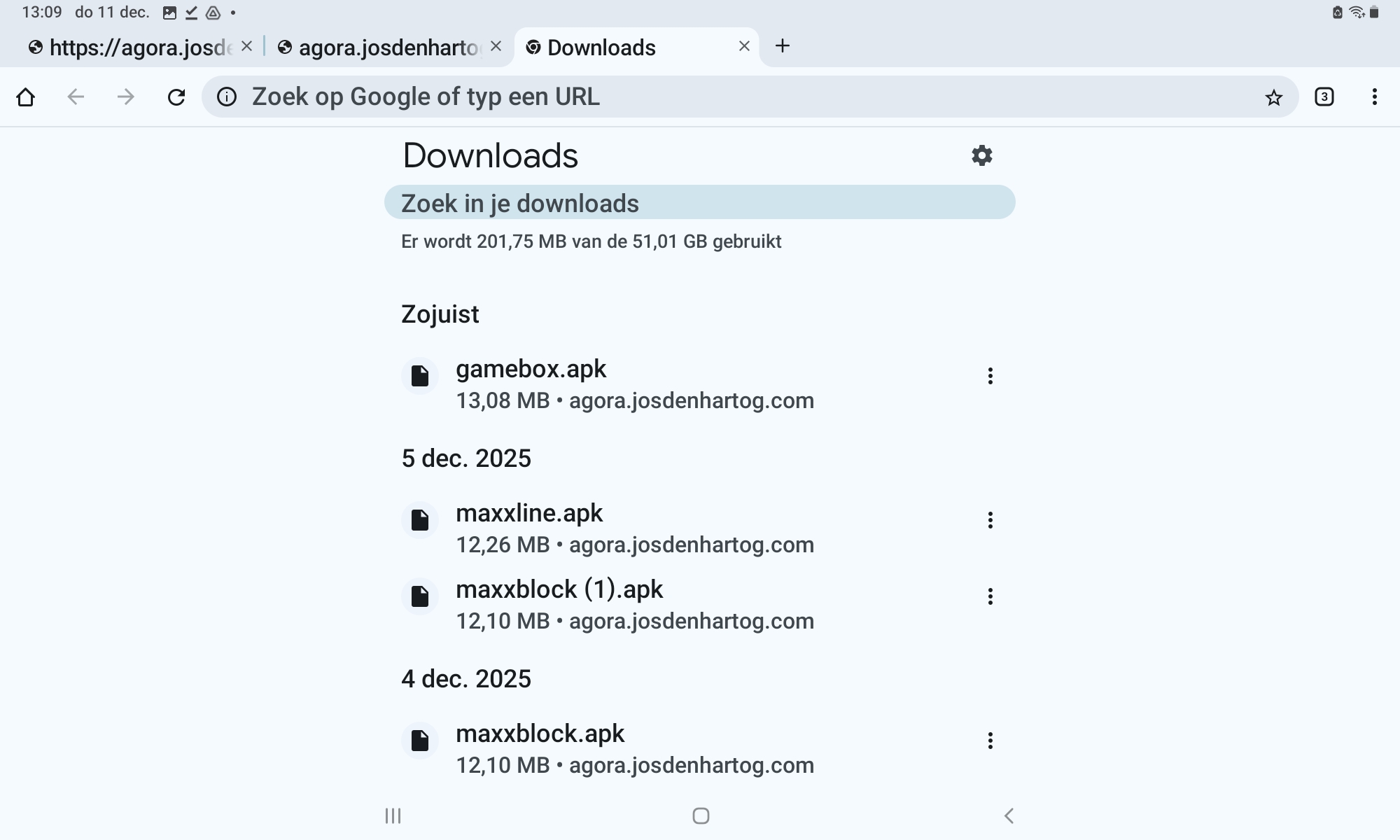Reload the current page

[176, 97]
